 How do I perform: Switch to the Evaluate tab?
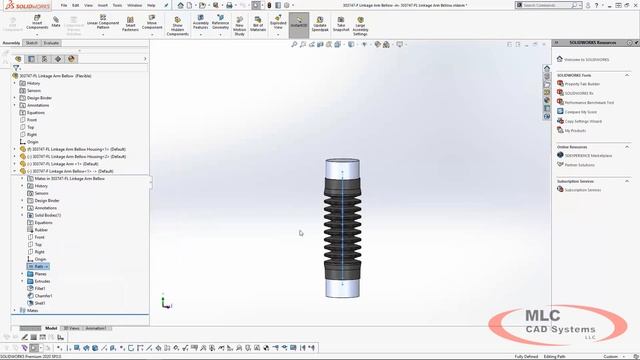click(x=51, y=43)
